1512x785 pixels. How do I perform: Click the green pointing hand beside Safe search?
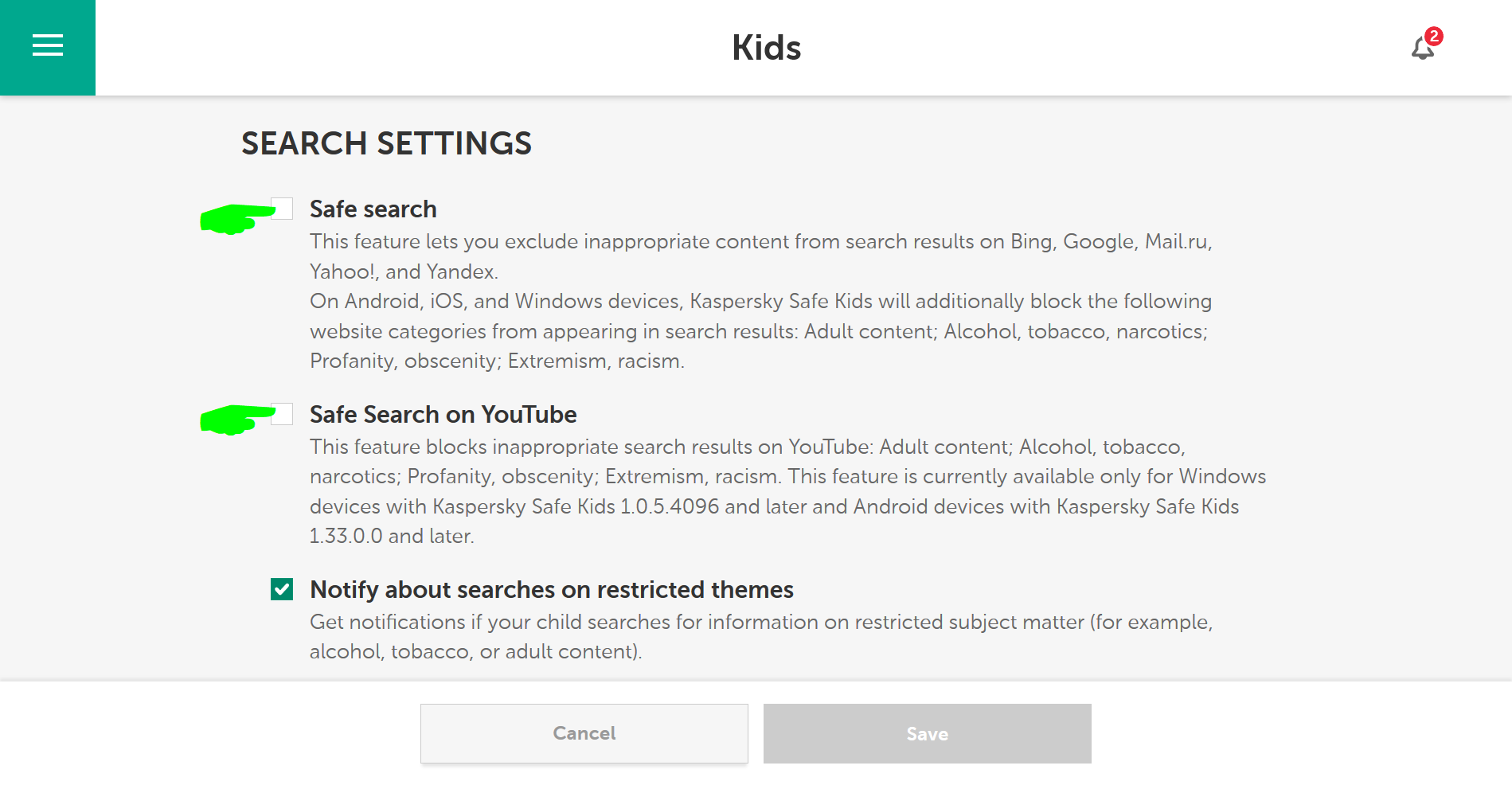tap(237, 218)
